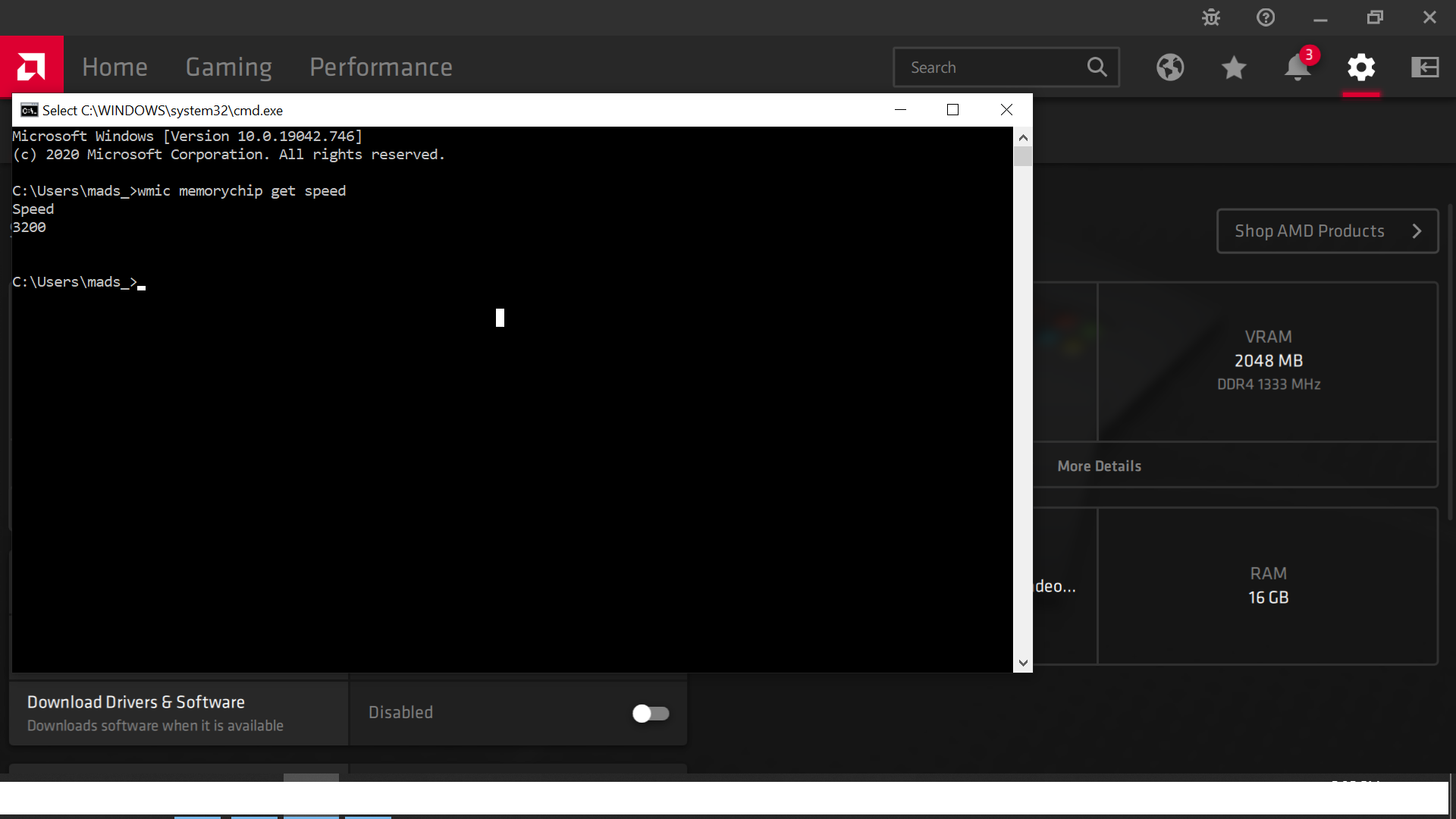This screenshot has width=1456, height=819.
Task: Minimize the AMD Software window
Action: [1320, 17]
